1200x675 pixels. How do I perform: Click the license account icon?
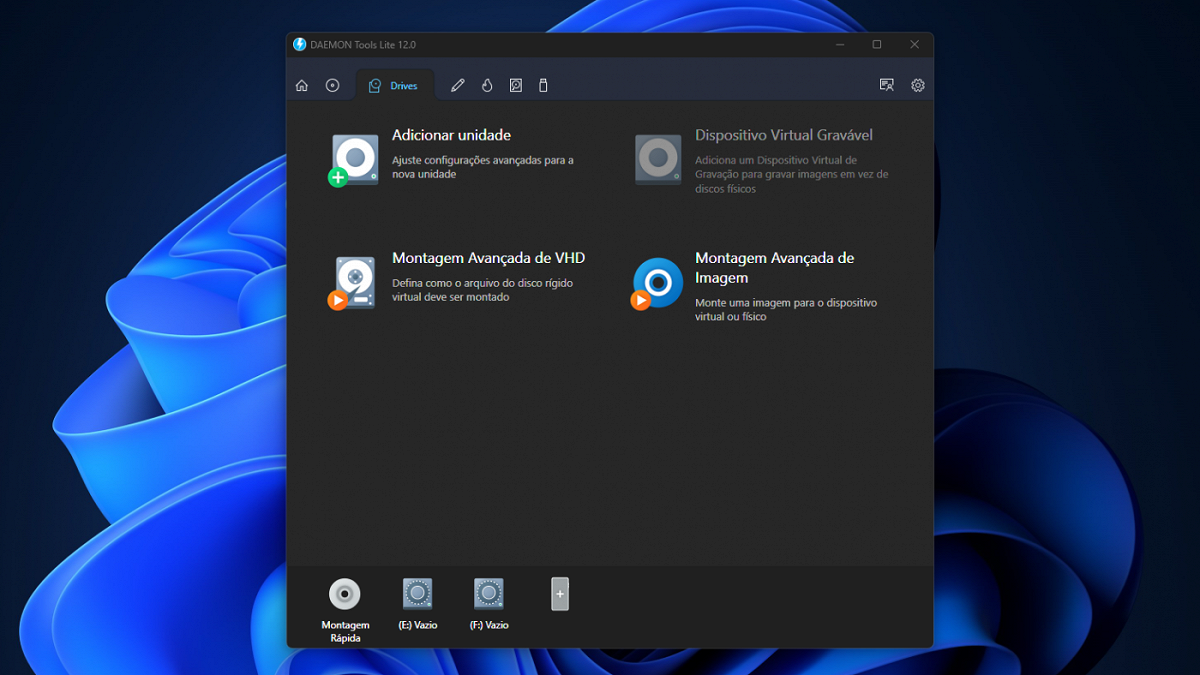coord(887,86)
